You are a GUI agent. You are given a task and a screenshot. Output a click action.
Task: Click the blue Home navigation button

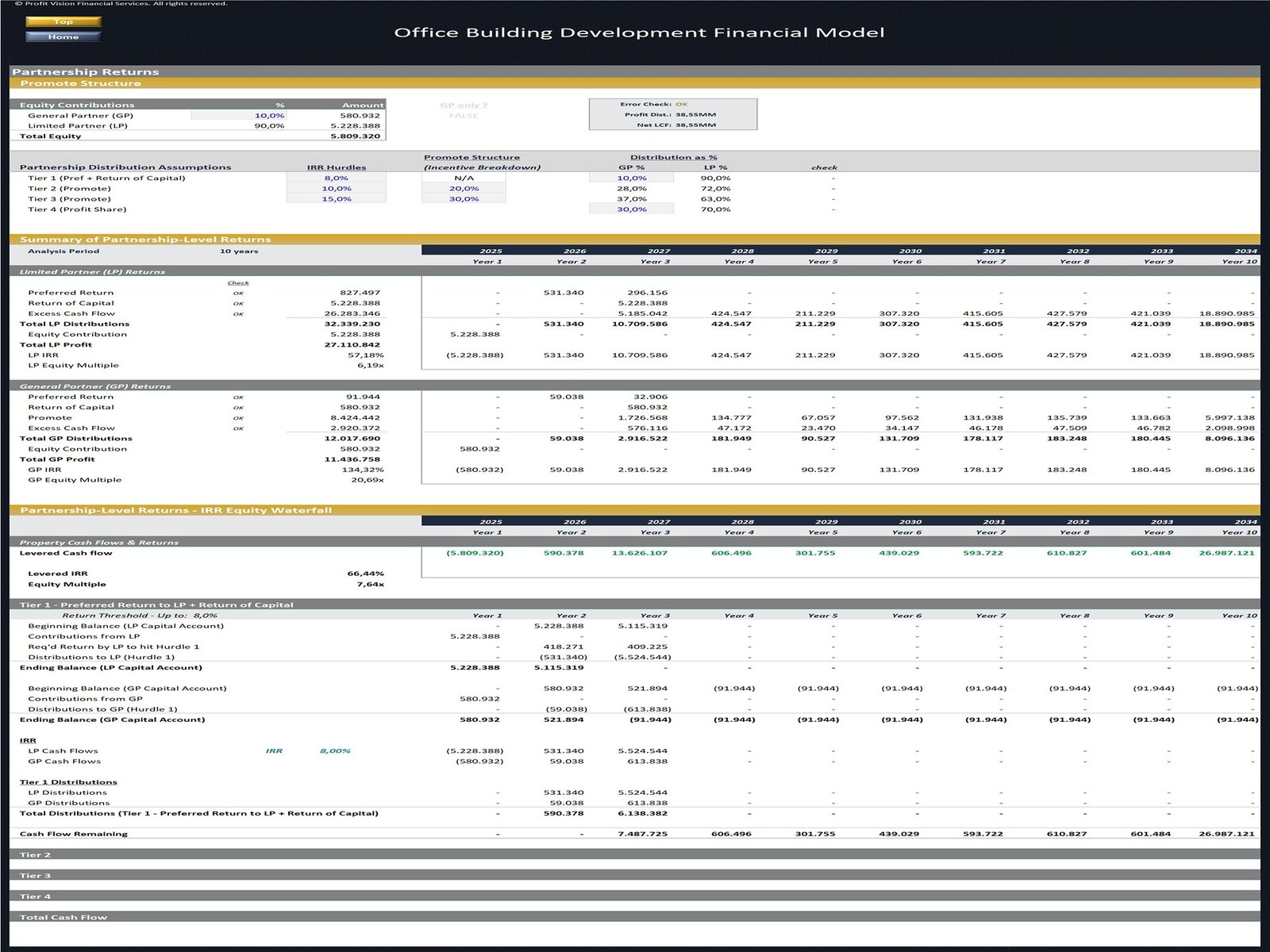tap(63, 36)
